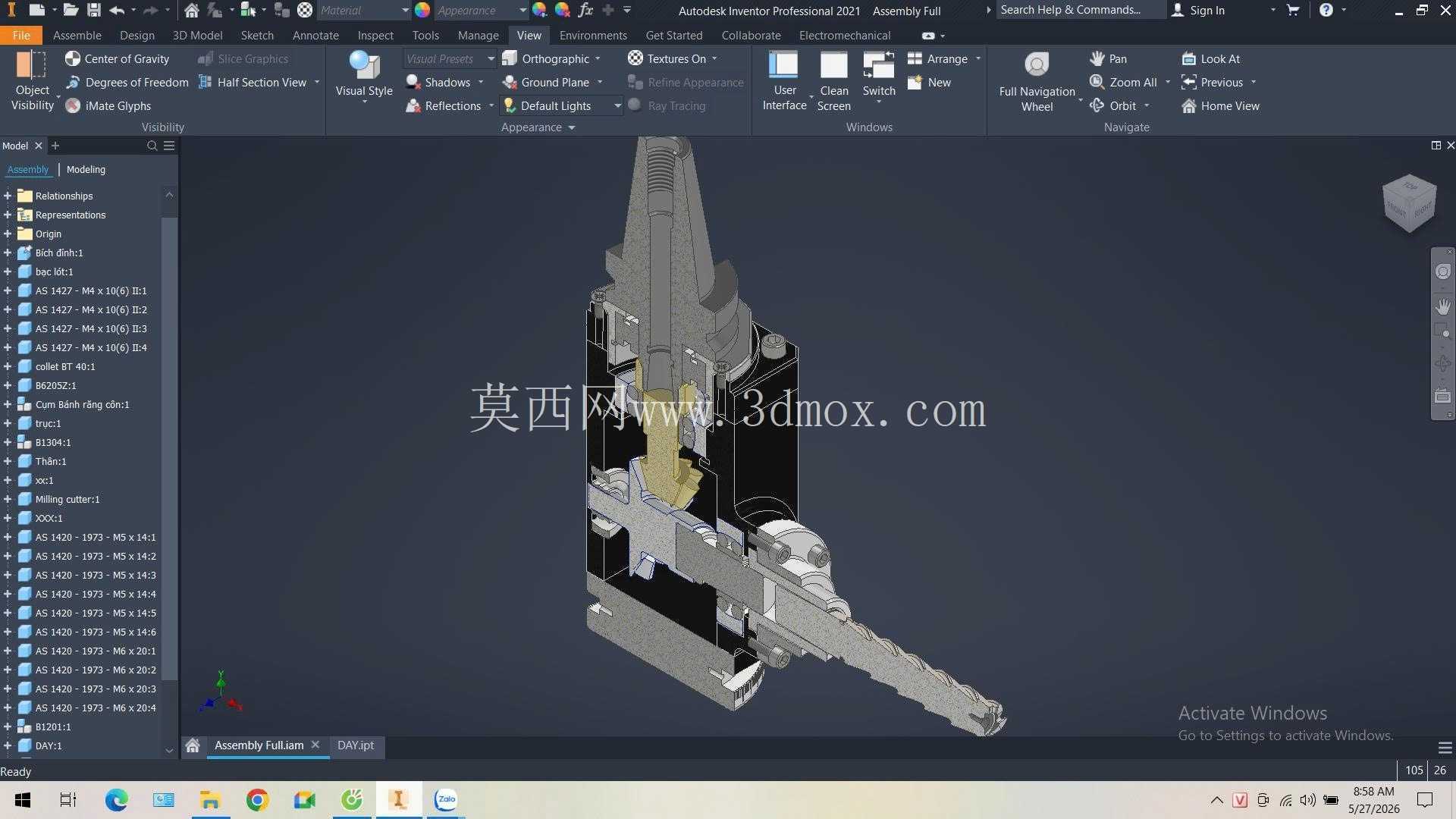The height and width of the screenshot is (819, 1456).
Task: Open the Object Visibility menu
Action: (33, 81)
